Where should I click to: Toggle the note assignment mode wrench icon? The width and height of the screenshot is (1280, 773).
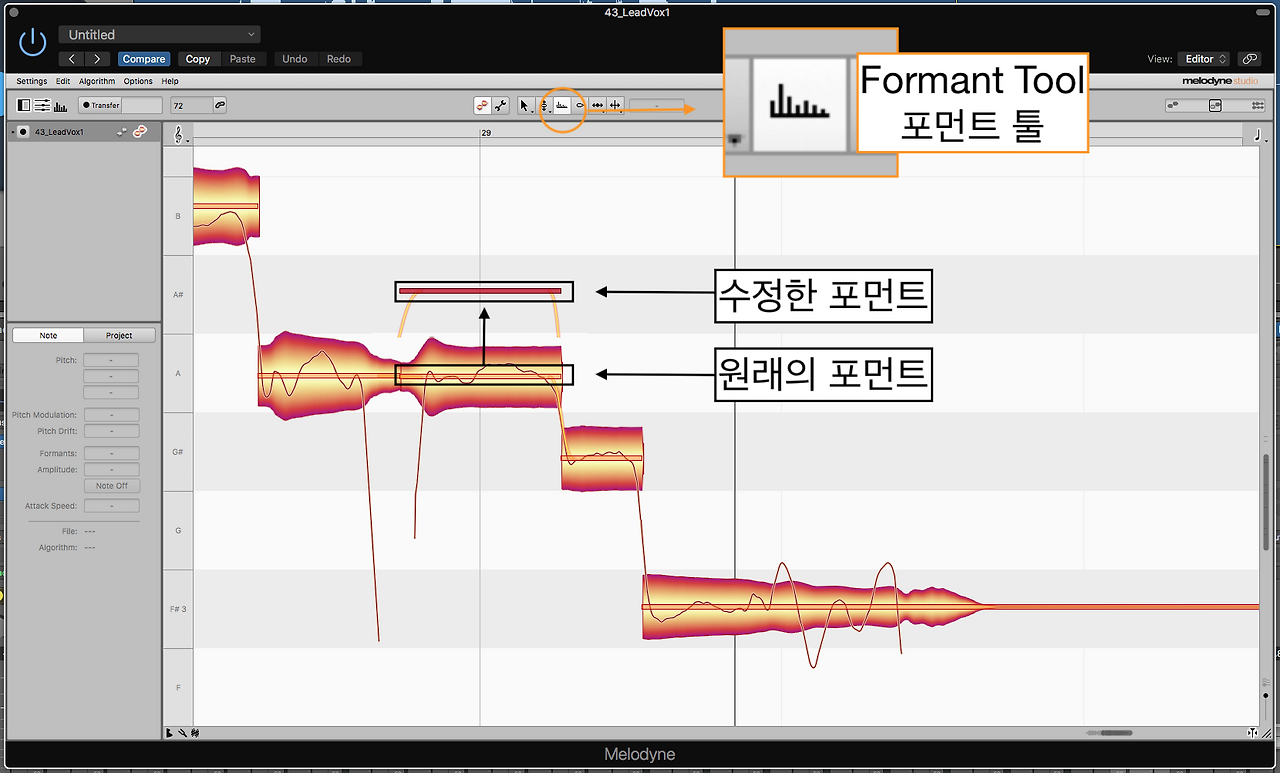click(501, 105)
